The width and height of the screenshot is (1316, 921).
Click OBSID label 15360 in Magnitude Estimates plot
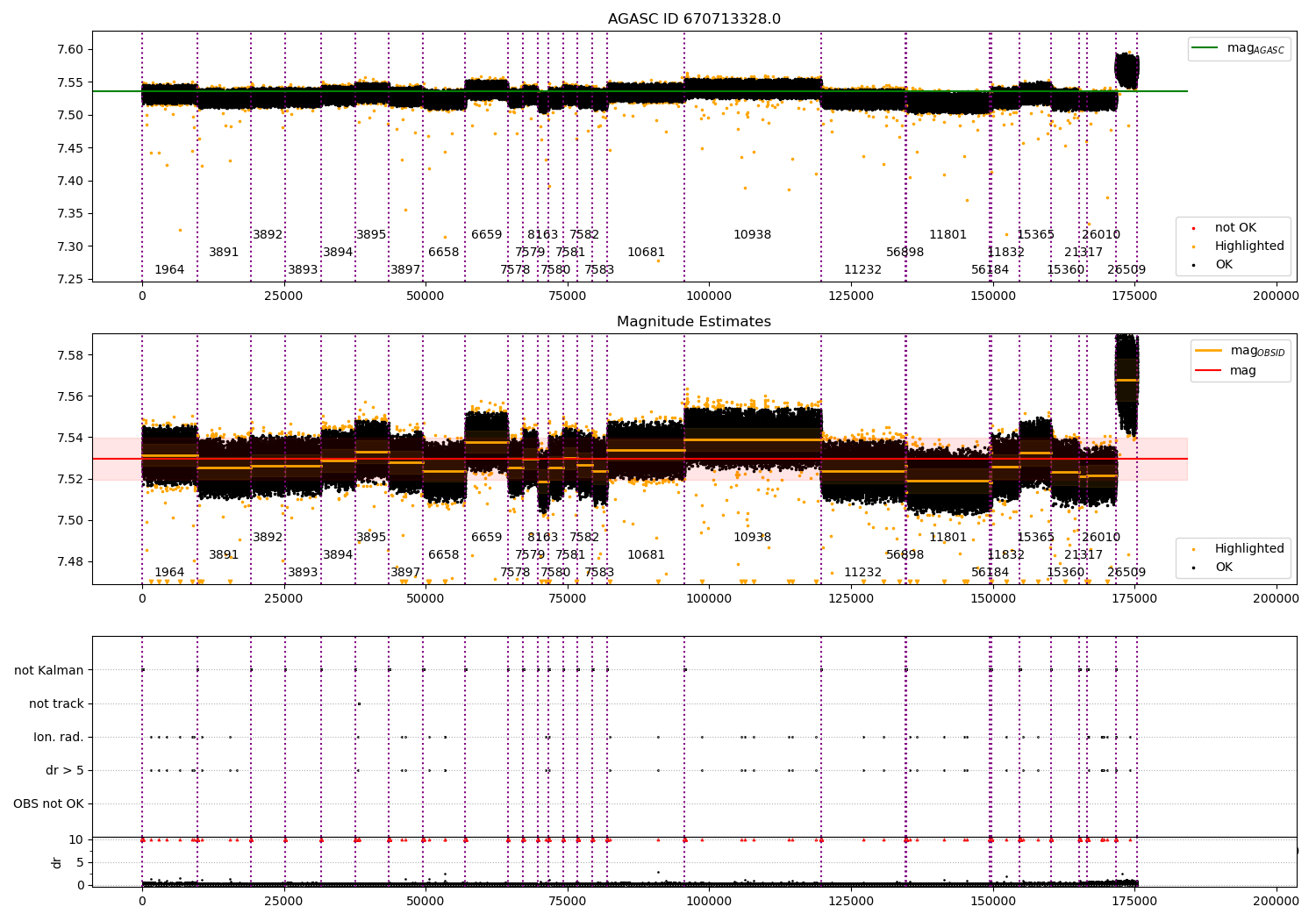pyautogui.click(x=1065, y=573)
